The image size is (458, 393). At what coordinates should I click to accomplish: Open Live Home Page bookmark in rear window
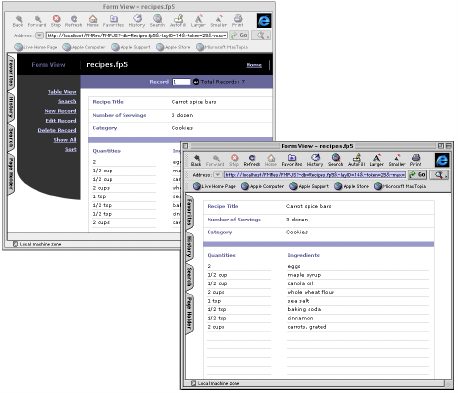(x=36, y=47)
